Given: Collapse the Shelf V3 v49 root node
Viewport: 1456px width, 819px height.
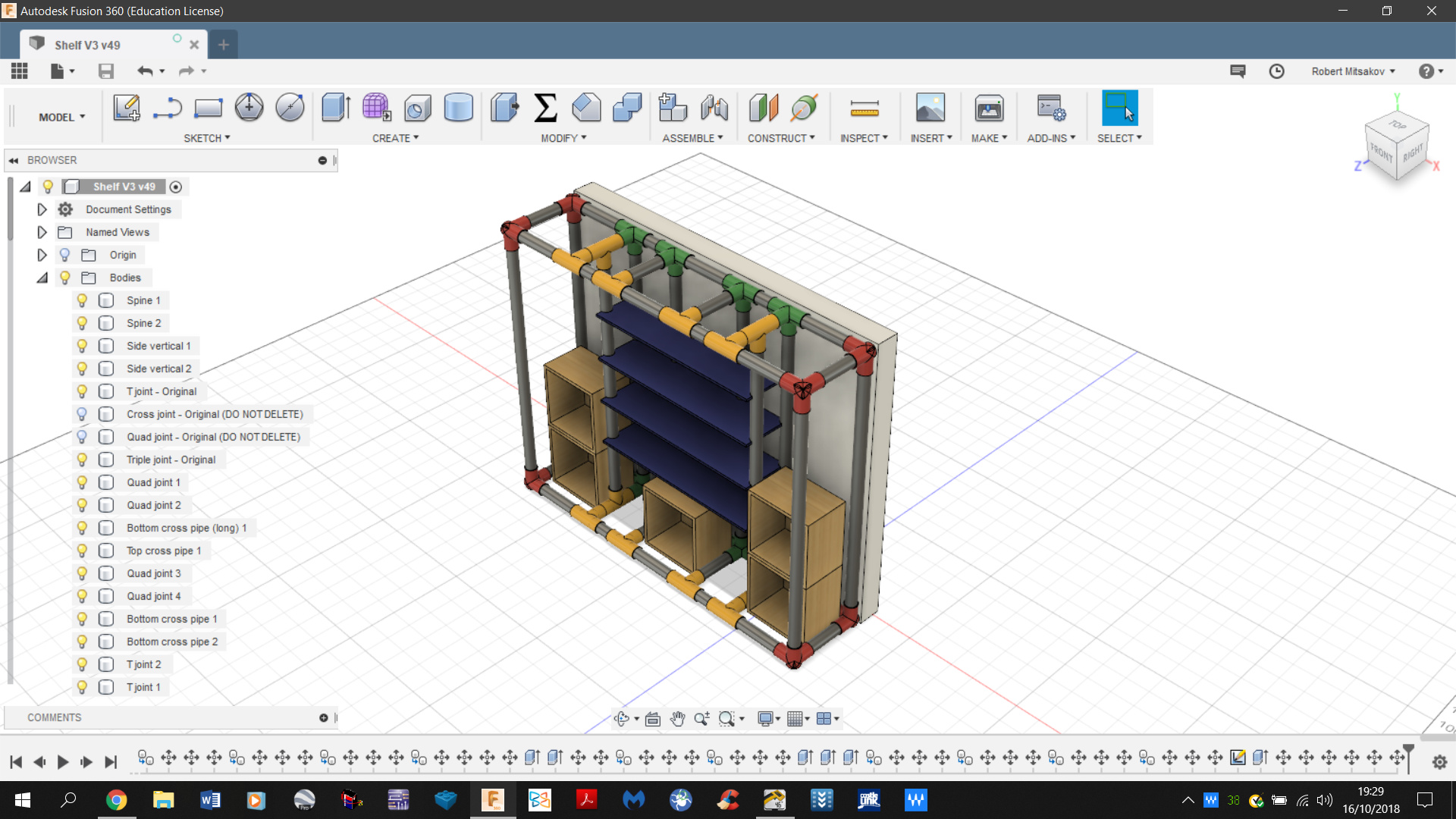Looking at the screenshot, I should tap(25, 187).
